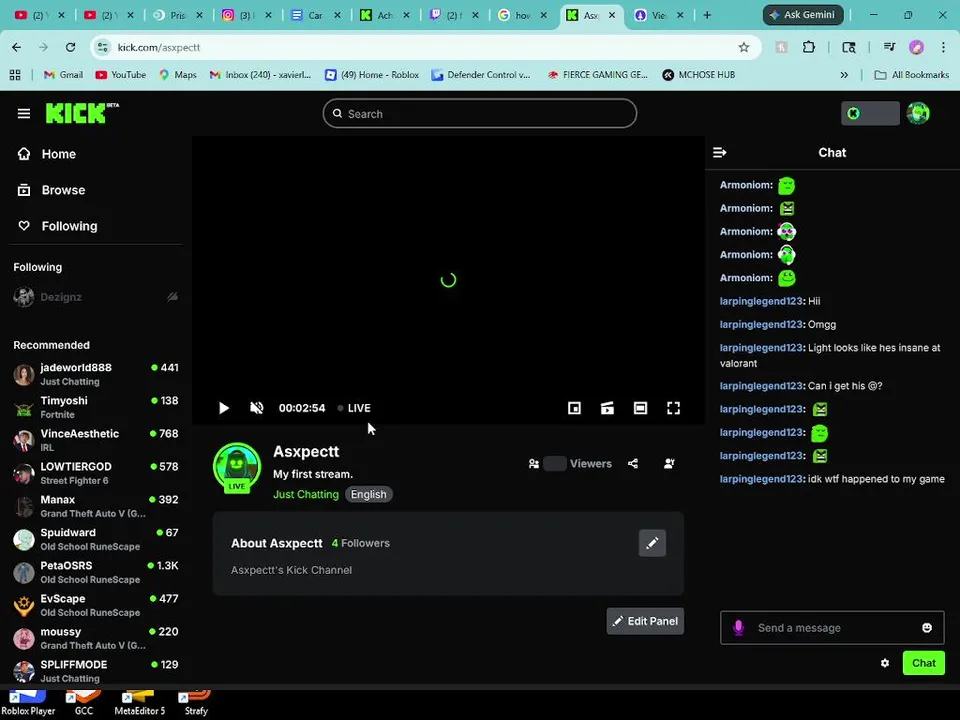Open the Just Chatting category link
Viewport: 960px width, 720px height.
306,494
